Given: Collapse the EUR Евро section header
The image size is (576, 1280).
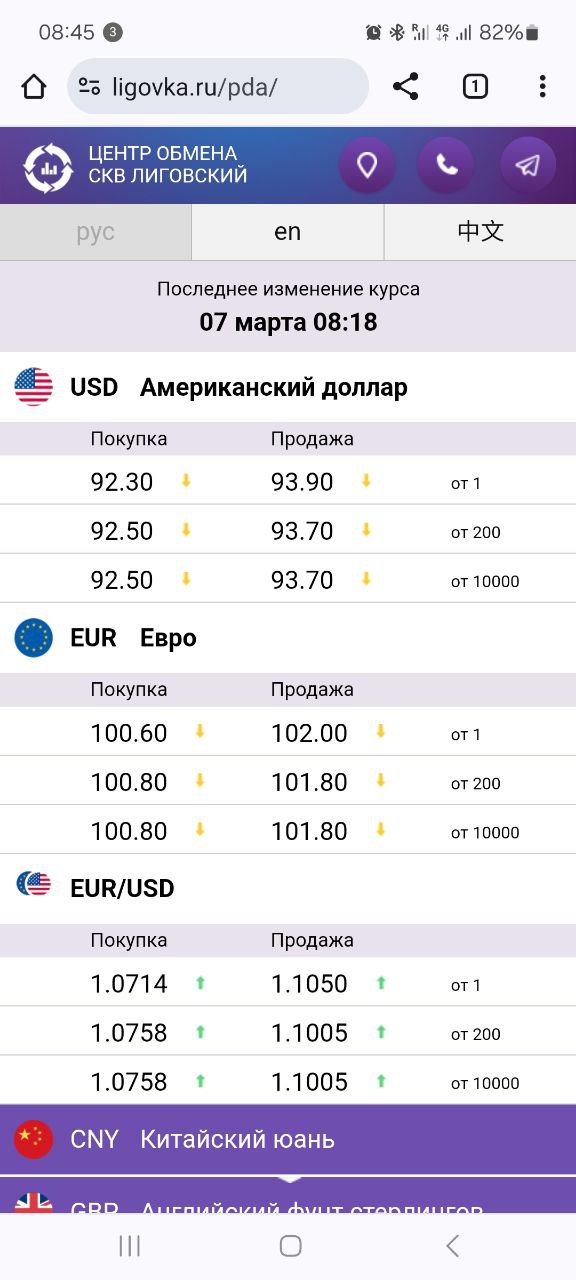Looking at the screenshot, I should coord(288,638).
